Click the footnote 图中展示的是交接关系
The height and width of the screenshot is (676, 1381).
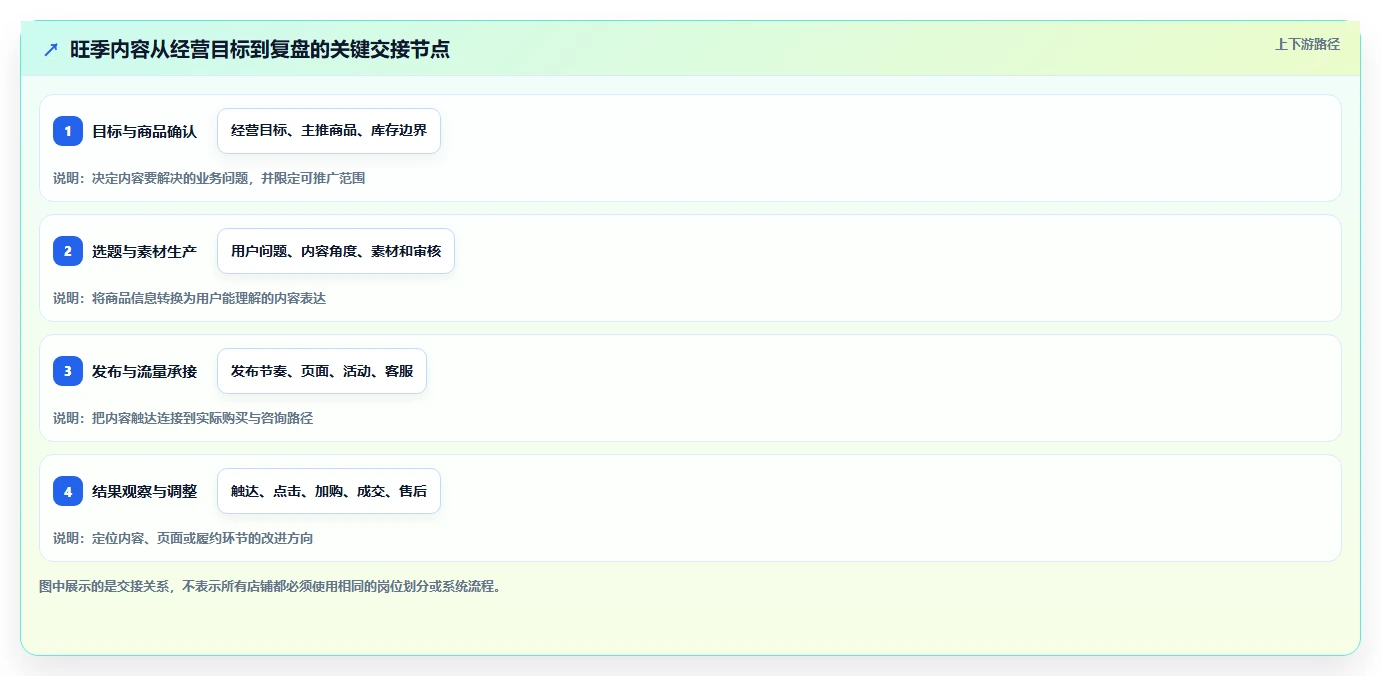tap(106, 586)
